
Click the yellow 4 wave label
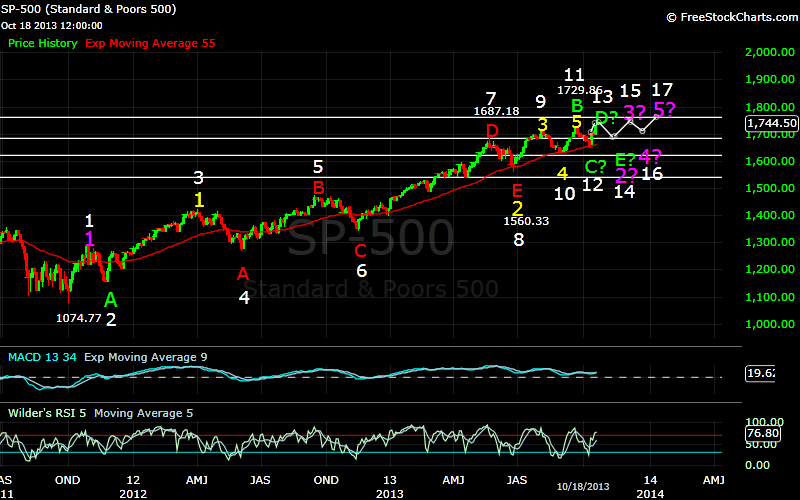pos(562,173)
